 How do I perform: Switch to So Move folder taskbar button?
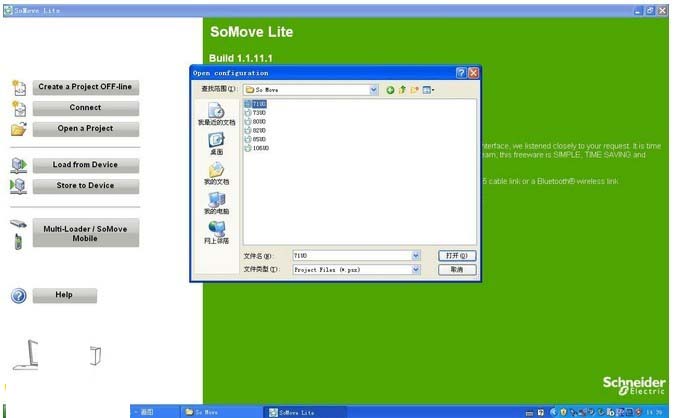(221, 412)
